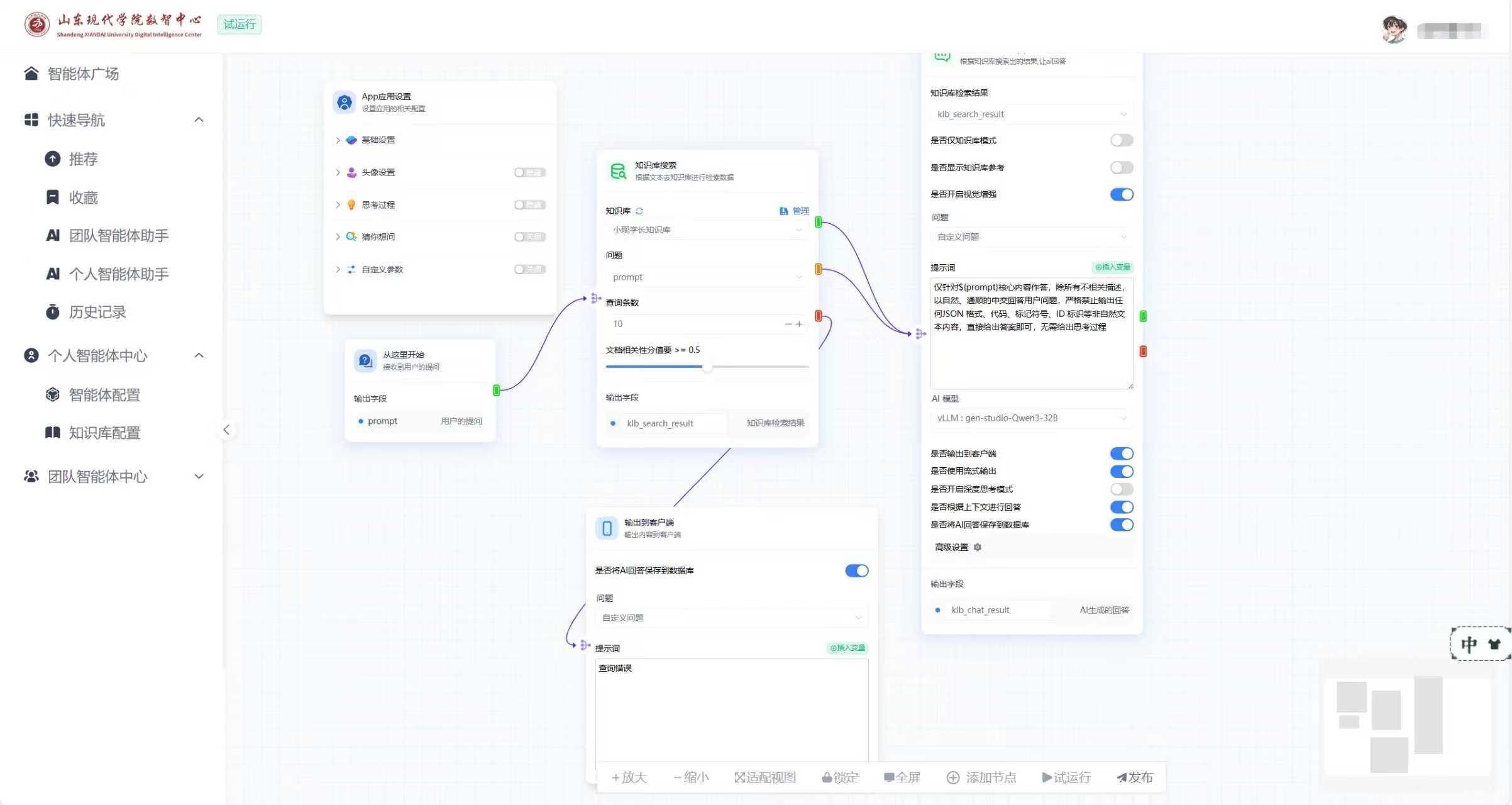This screenshot has height=805, width=1512.
Task: Click the 输出到客户端 node phone icon
Action: pyautogui.click(x=607, y=528)
